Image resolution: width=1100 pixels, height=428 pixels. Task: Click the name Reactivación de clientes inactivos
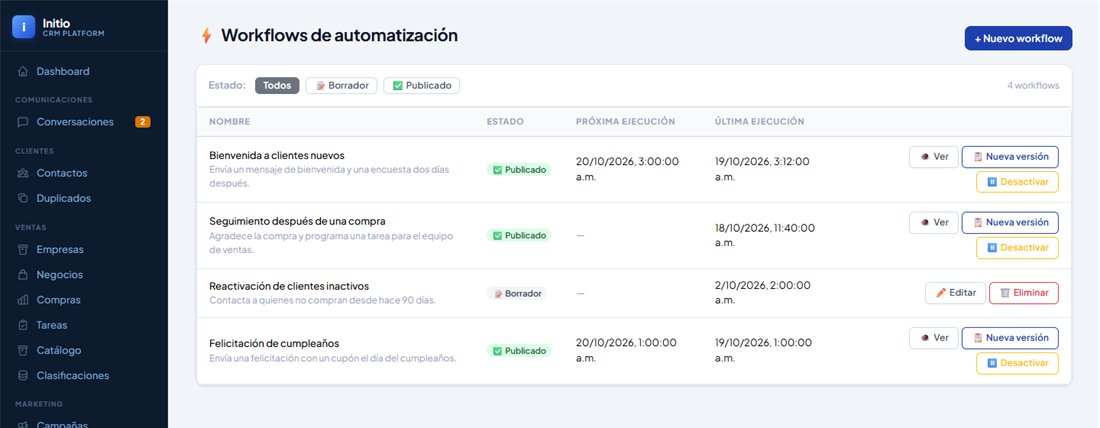289,286
